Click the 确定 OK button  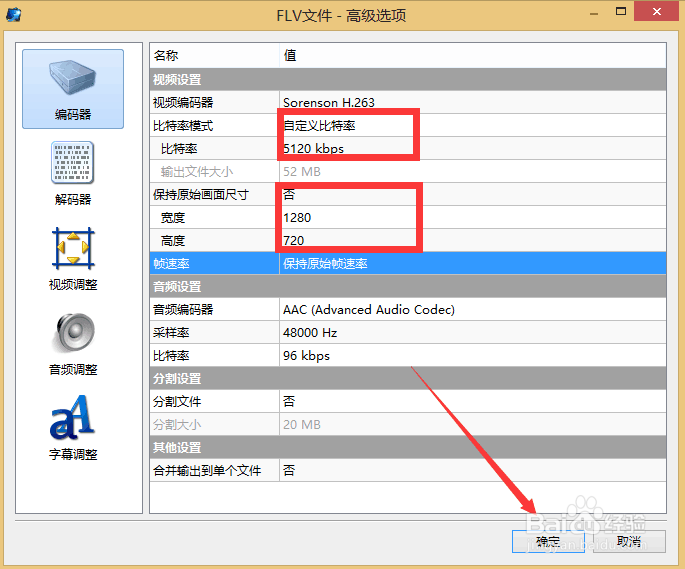pyautogui.click(x=548, y=541)
